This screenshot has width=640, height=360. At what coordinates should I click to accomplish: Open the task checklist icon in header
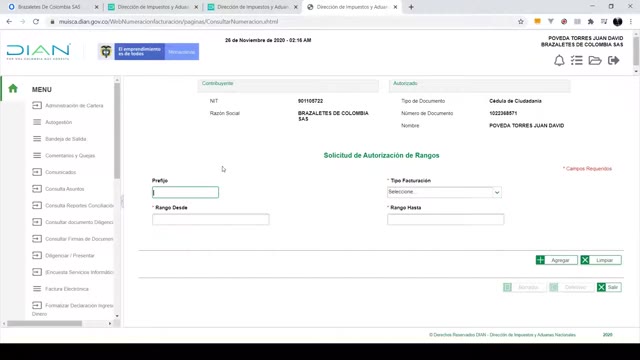click(576, 60)
